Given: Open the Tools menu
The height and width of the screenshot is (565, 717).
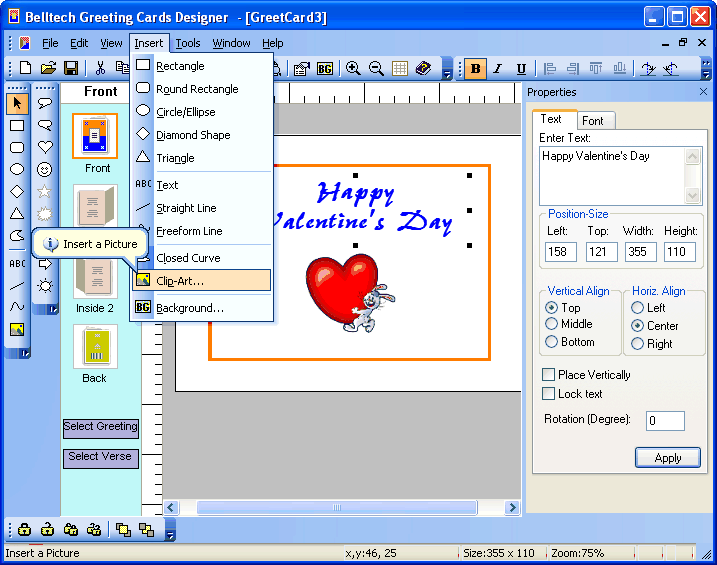Looking at the screenshot, I should tap(188, 43).
